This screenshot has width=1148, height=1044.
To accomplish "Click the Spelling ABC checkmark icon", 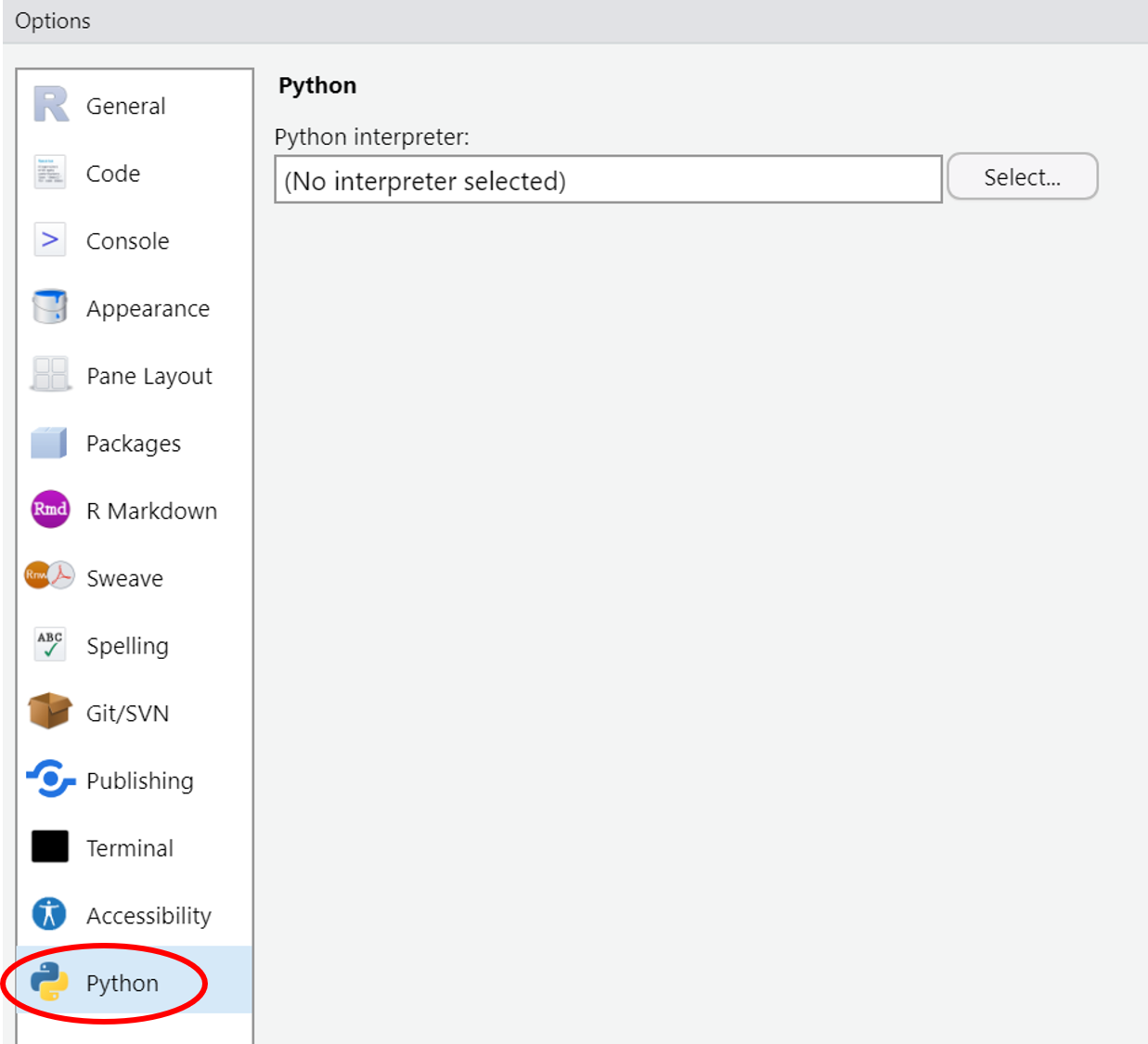I will click(x=50, y=644).
